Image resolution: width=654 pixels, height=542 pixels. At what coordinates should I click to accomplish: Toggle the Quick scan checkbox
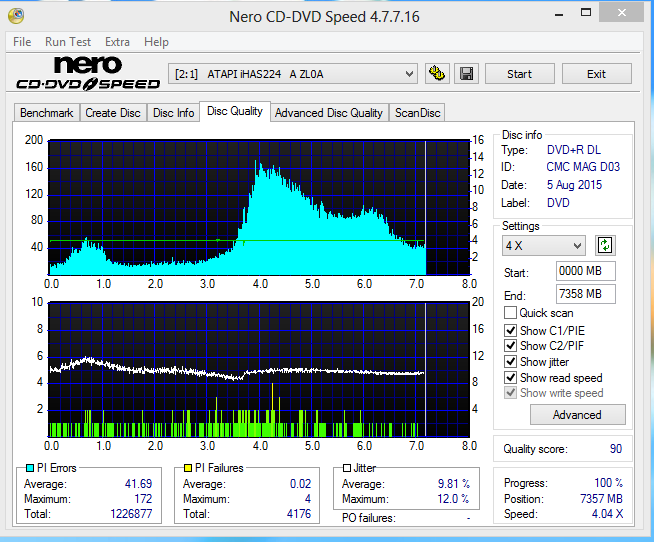510,313
